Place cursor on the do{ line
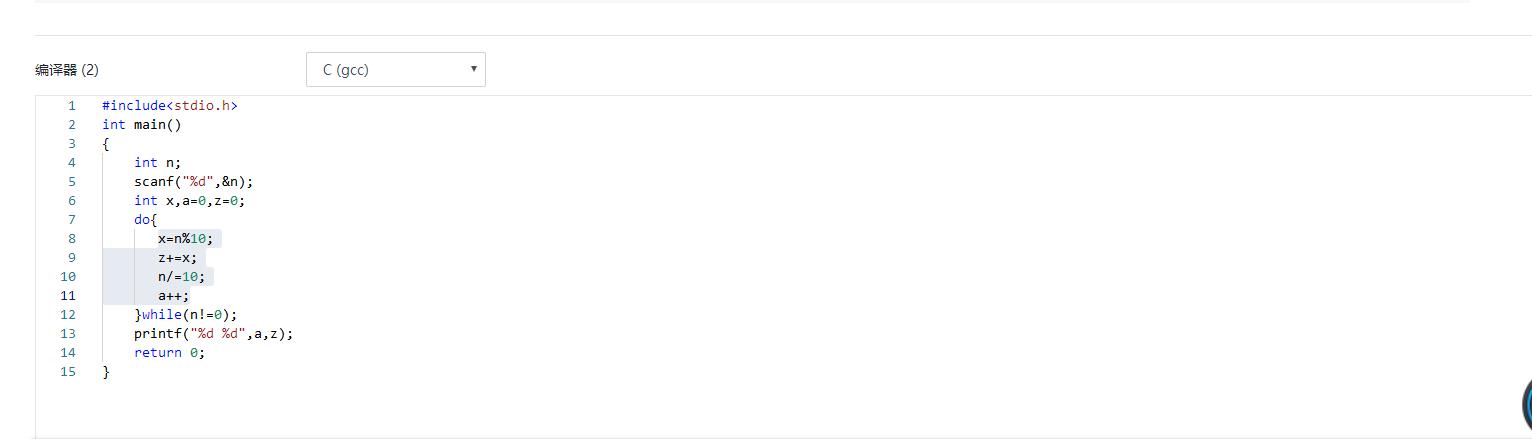The image size is (1532, 442). 146,220
